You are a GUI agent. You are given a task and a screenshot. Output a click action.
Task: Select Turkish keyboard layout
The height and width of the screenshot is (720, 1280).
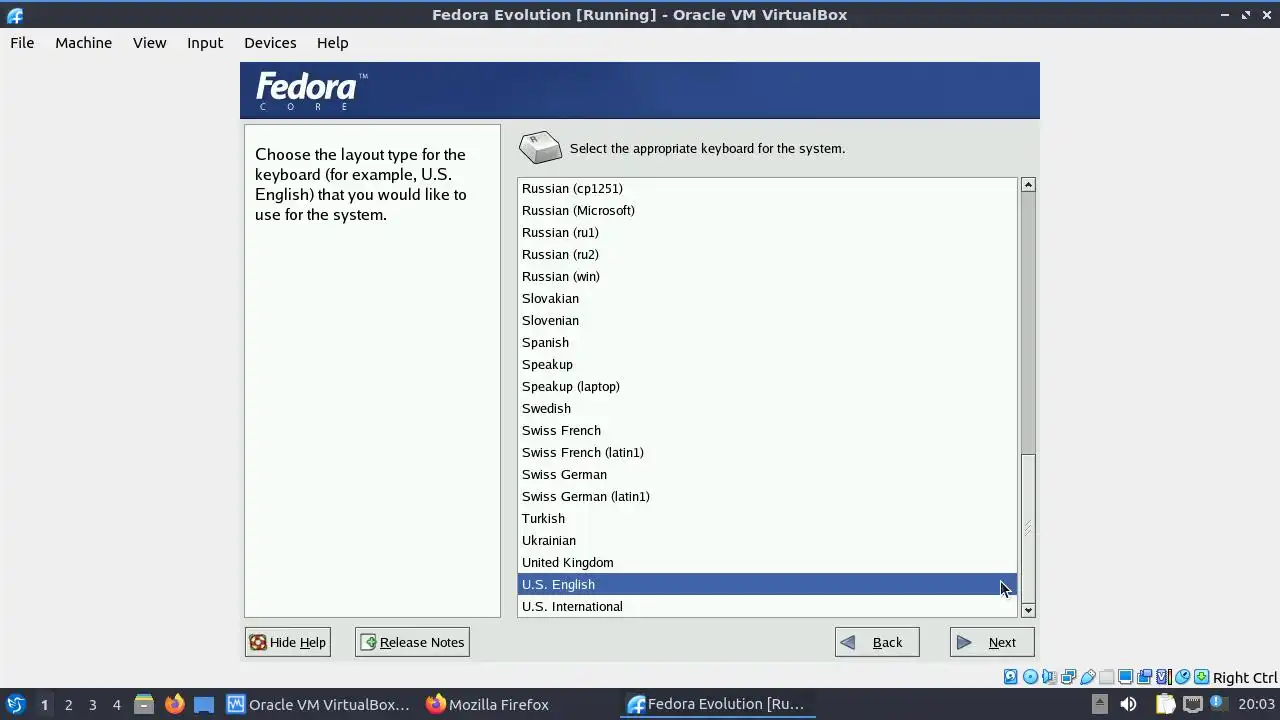767,518
